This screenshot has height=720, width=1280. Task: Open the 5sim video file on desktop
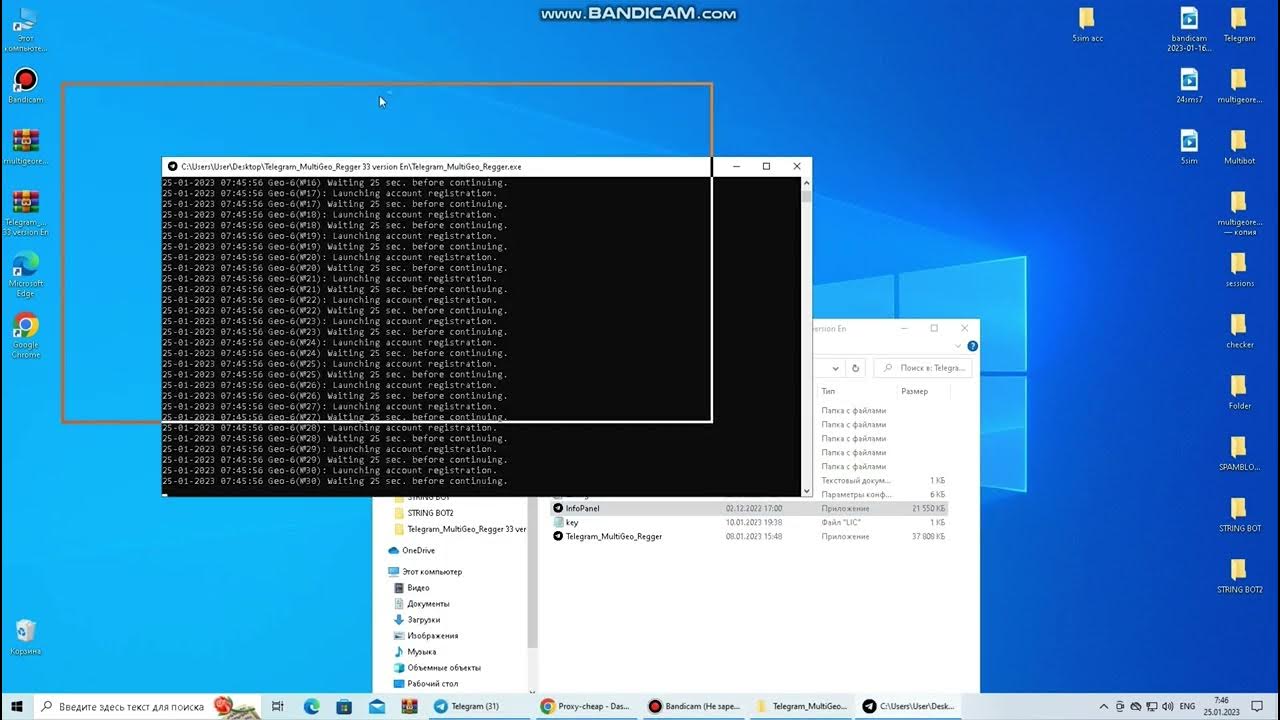1189,145
